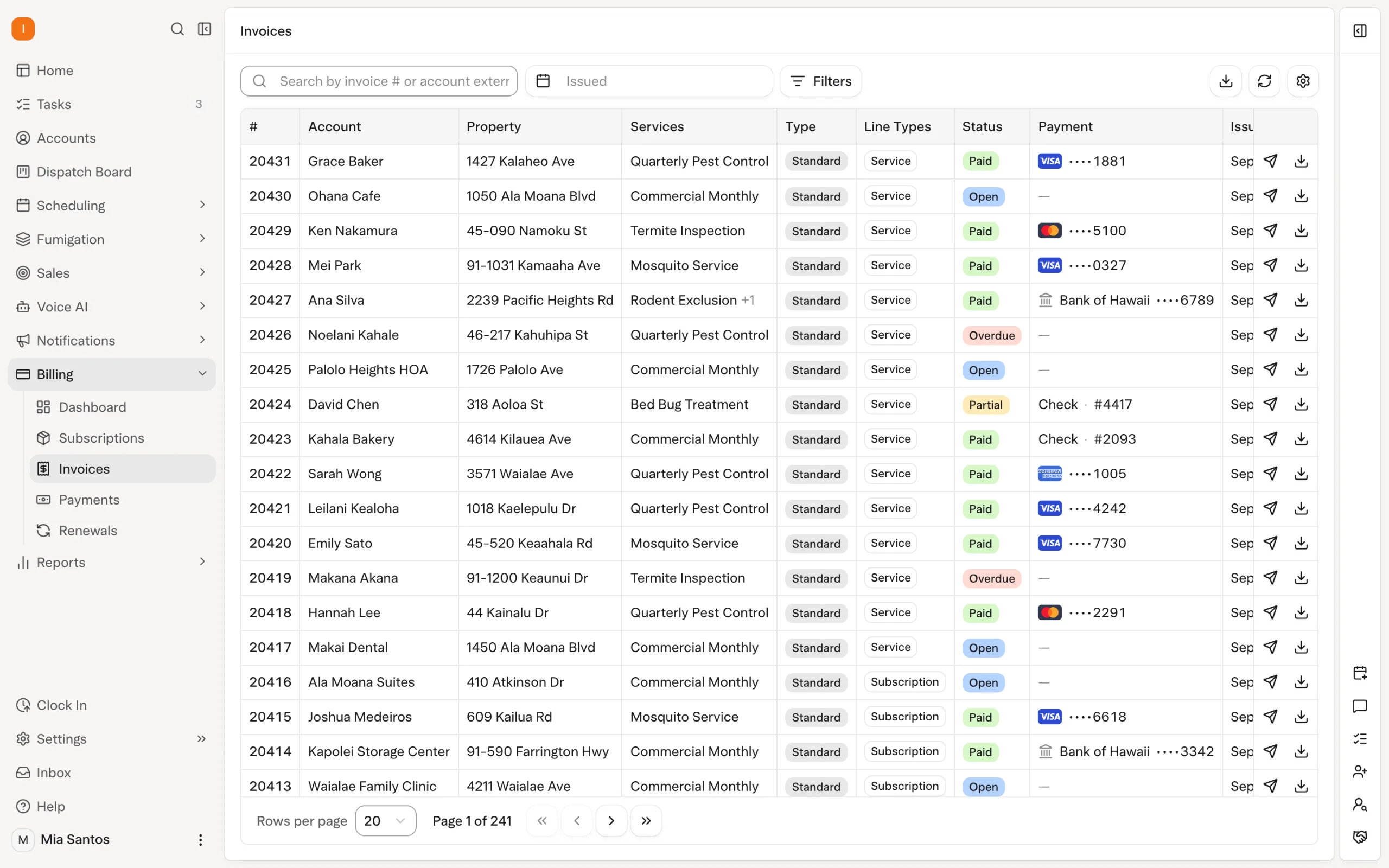Click Clock In in sidebar
Image resolution: width=1389 pixels, height=868 pixels.
(x=112, y=705)
